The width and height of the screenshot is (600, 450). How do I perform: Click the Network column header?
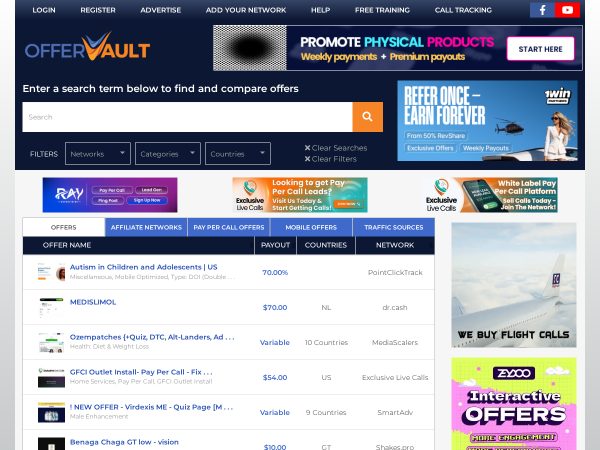click(x=395, y=245)
